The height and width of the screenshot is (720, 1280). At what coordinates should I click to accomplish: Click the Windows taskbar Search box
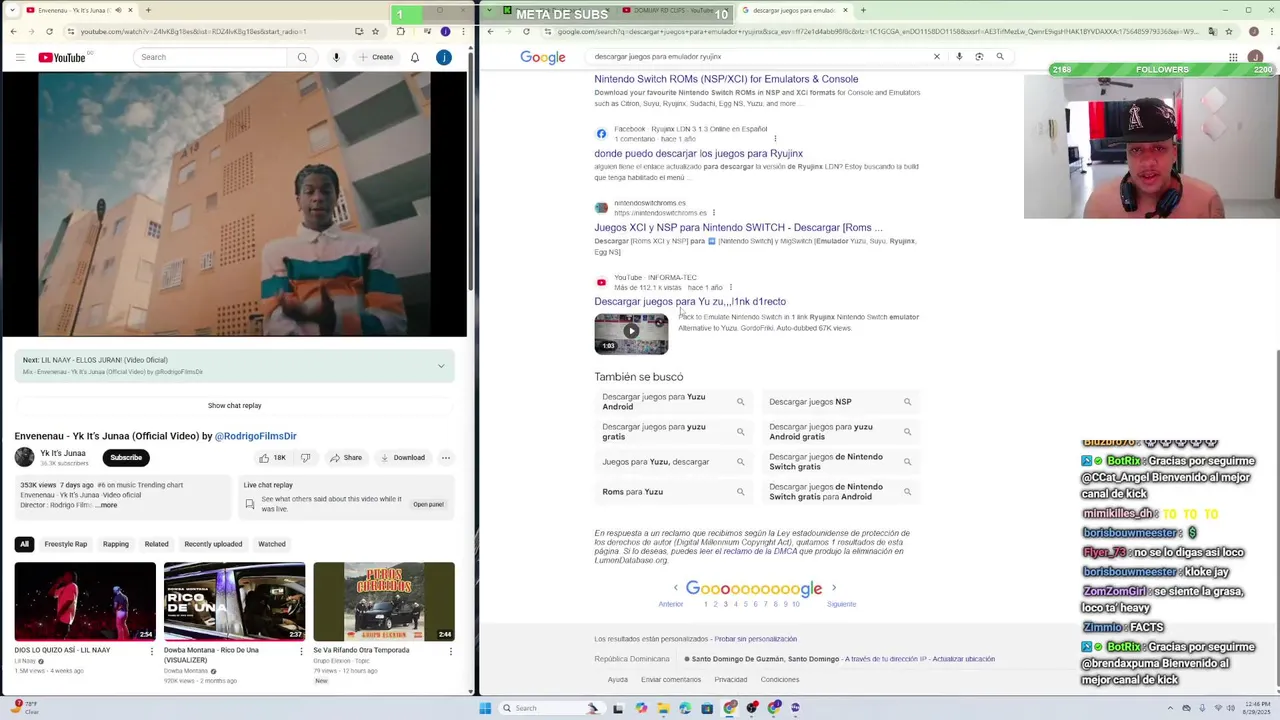click(552, 708)
